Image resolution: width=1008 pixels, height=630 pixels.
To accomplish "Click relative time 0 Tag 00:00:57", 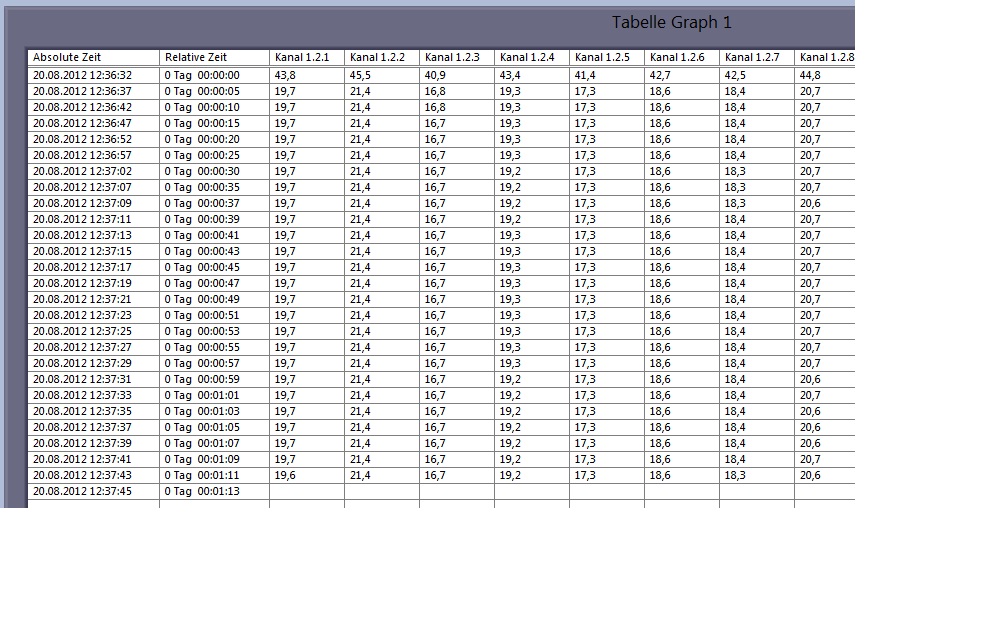I will (214, 363).
